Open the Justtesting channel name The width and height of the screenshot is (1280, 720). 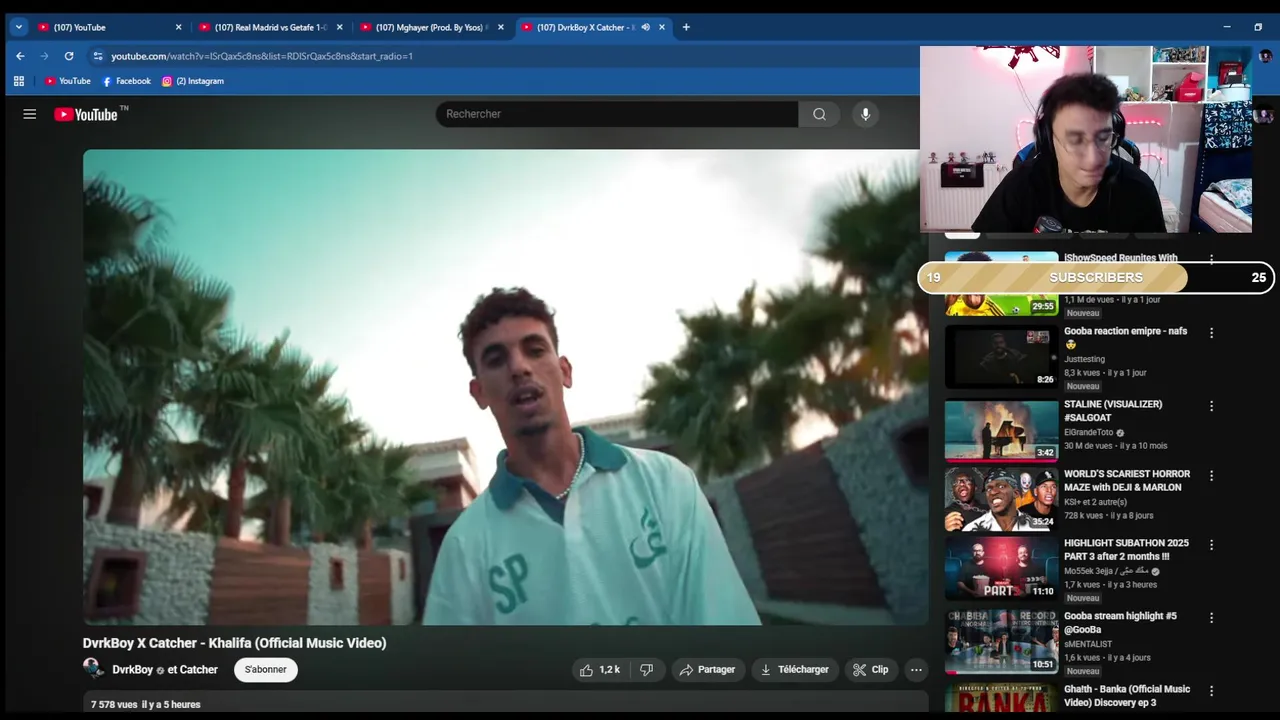(1084, 359)
